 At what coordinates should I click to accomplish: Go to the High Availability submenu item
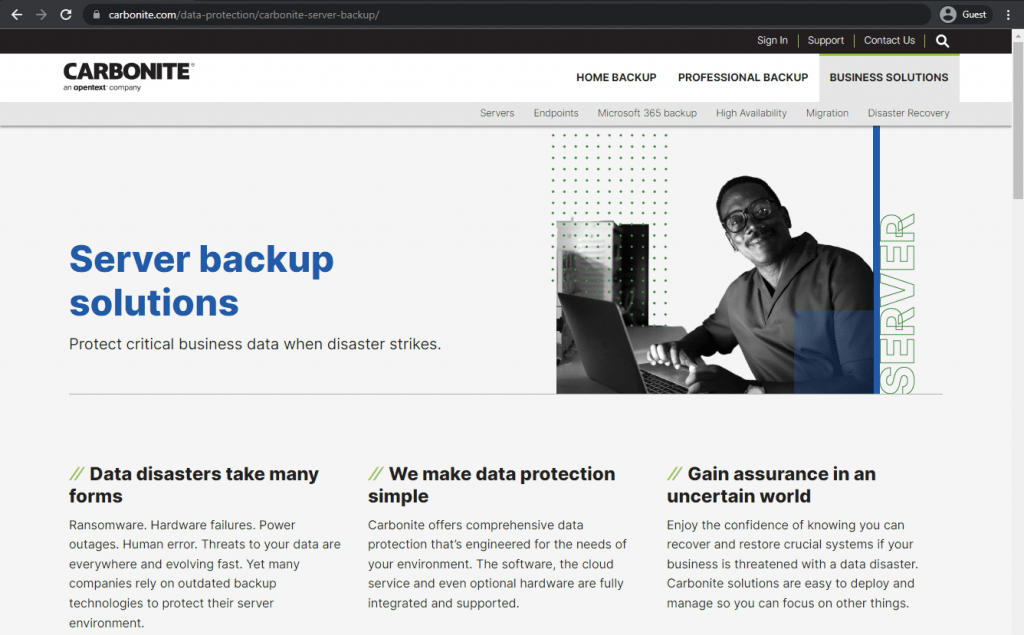pyautogui.click(x=751, y=113)
